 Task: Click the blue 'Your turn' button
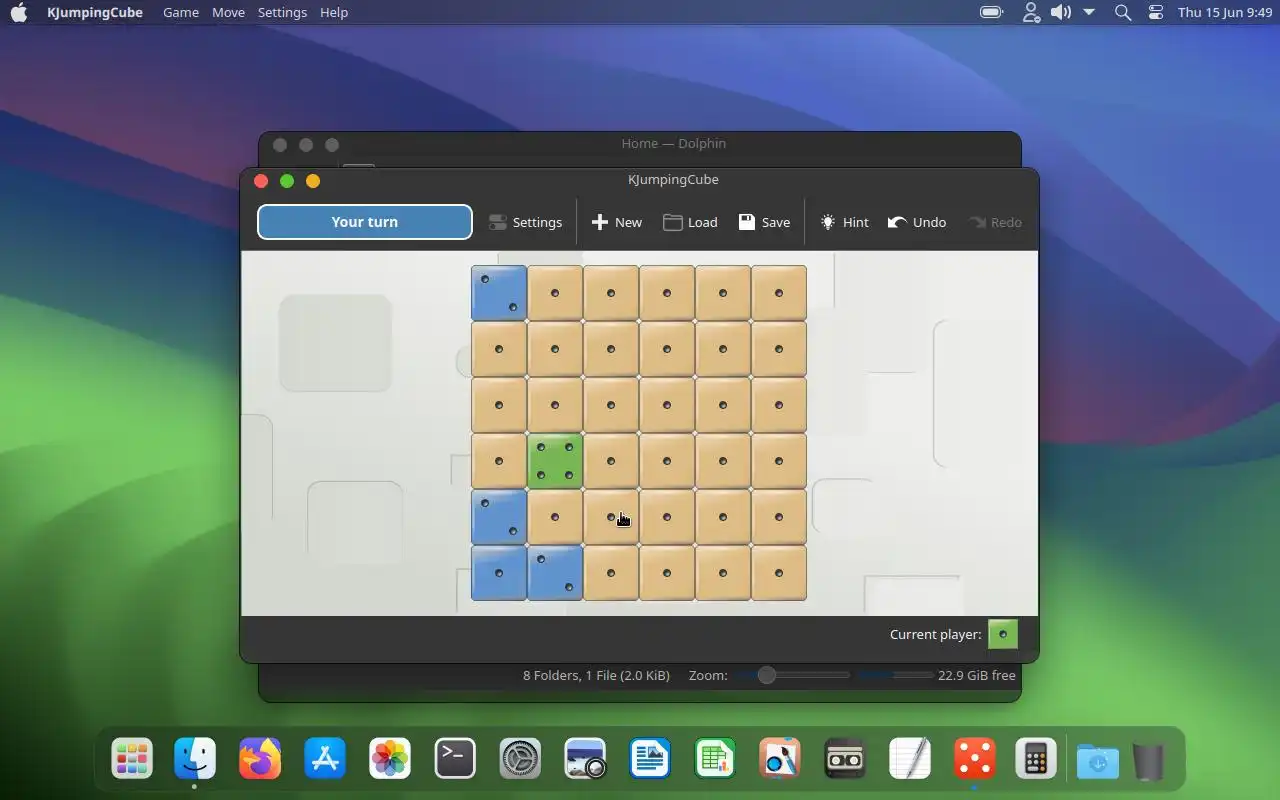pyautogui.click(x=365, y=222)
